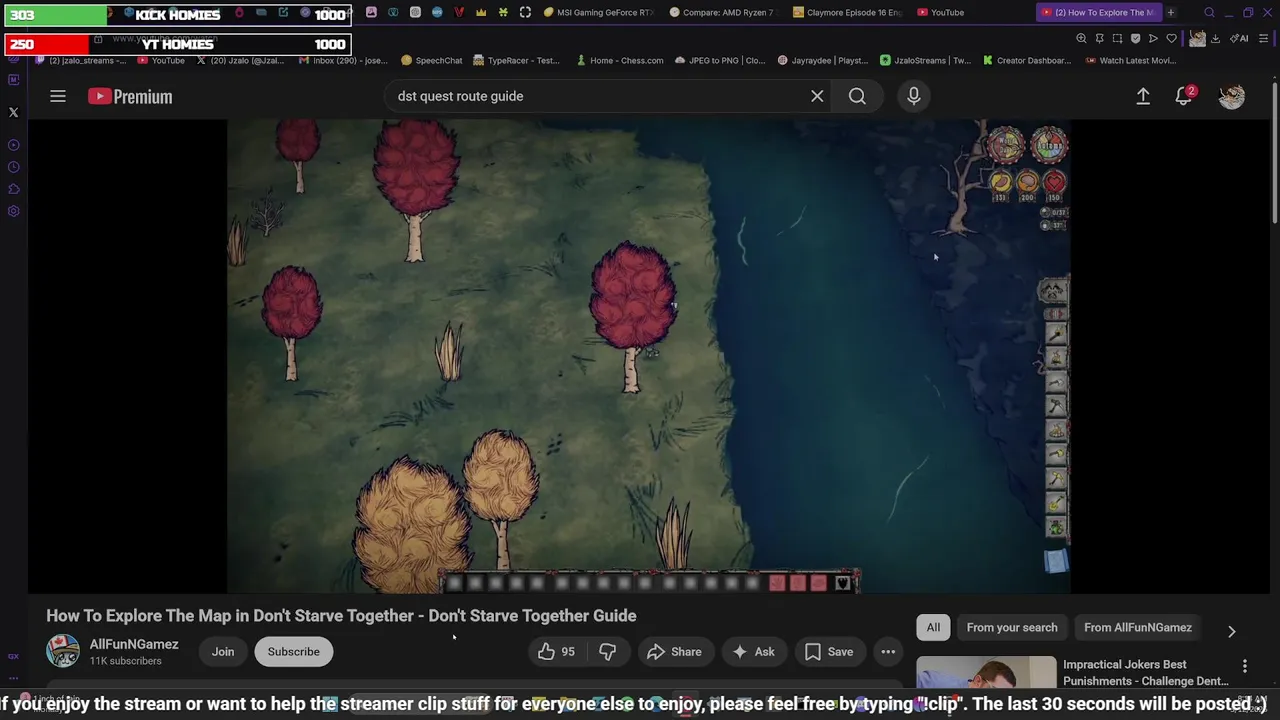Viewport: 1280px width, 720px height.
Task: Open YouTube notifications bell
Action: (x=1184, y=96)
